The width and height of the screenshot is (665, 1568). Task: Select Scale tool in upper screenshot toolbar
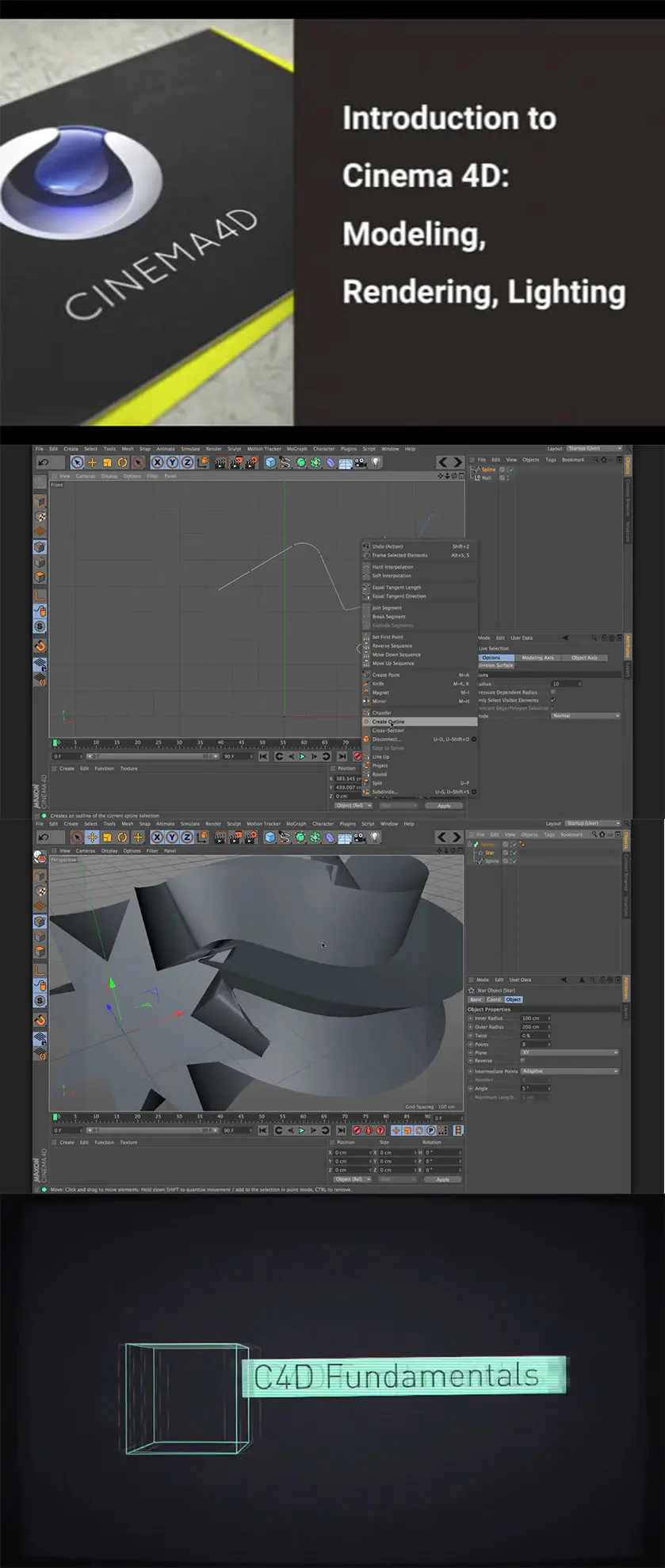(x=107, y=462)
